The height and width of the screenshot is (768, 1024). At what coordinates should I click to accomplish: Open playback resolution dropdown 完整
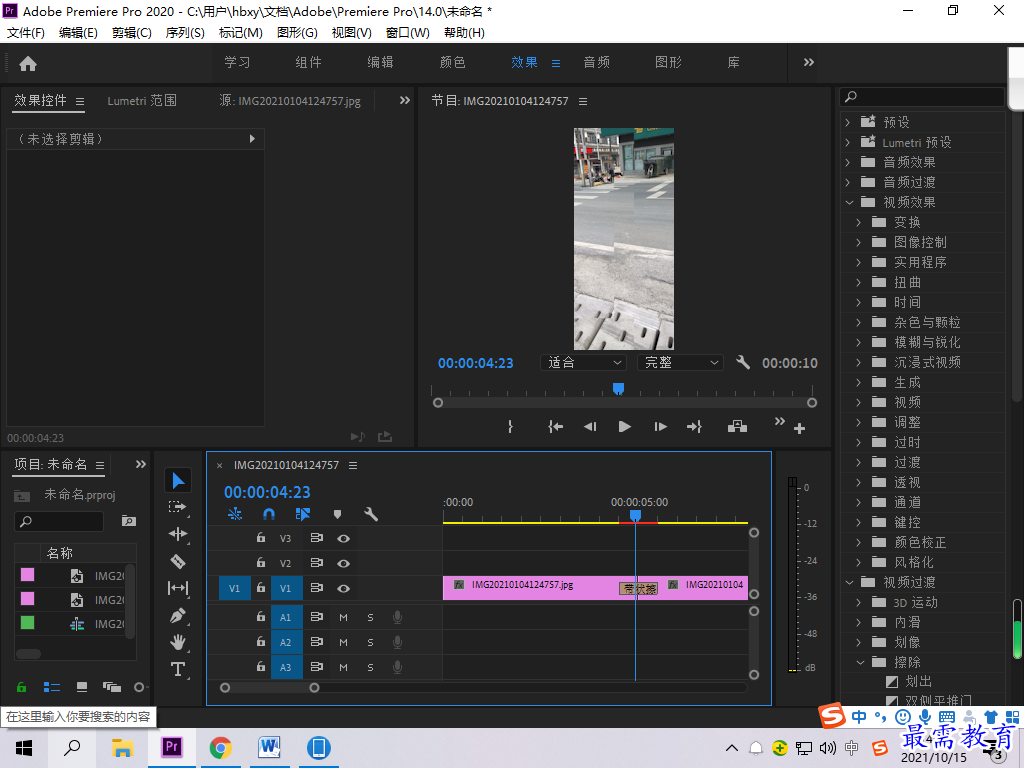[680, 362]
